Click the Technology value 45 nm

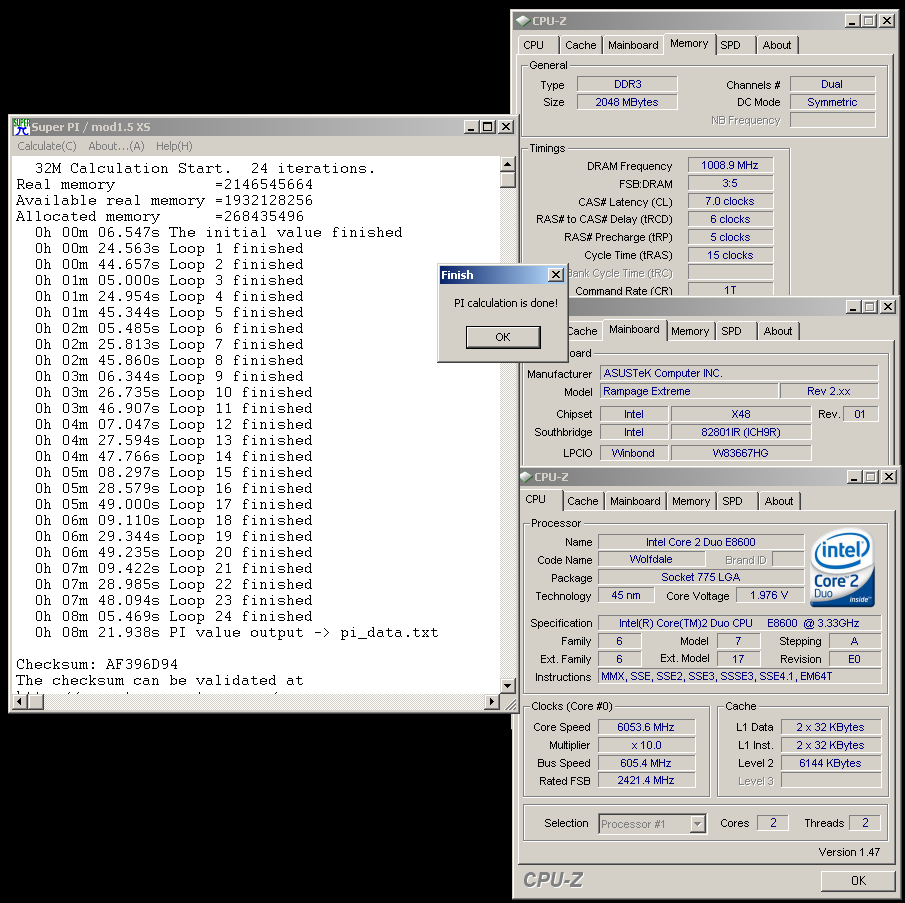coord(626,595)
